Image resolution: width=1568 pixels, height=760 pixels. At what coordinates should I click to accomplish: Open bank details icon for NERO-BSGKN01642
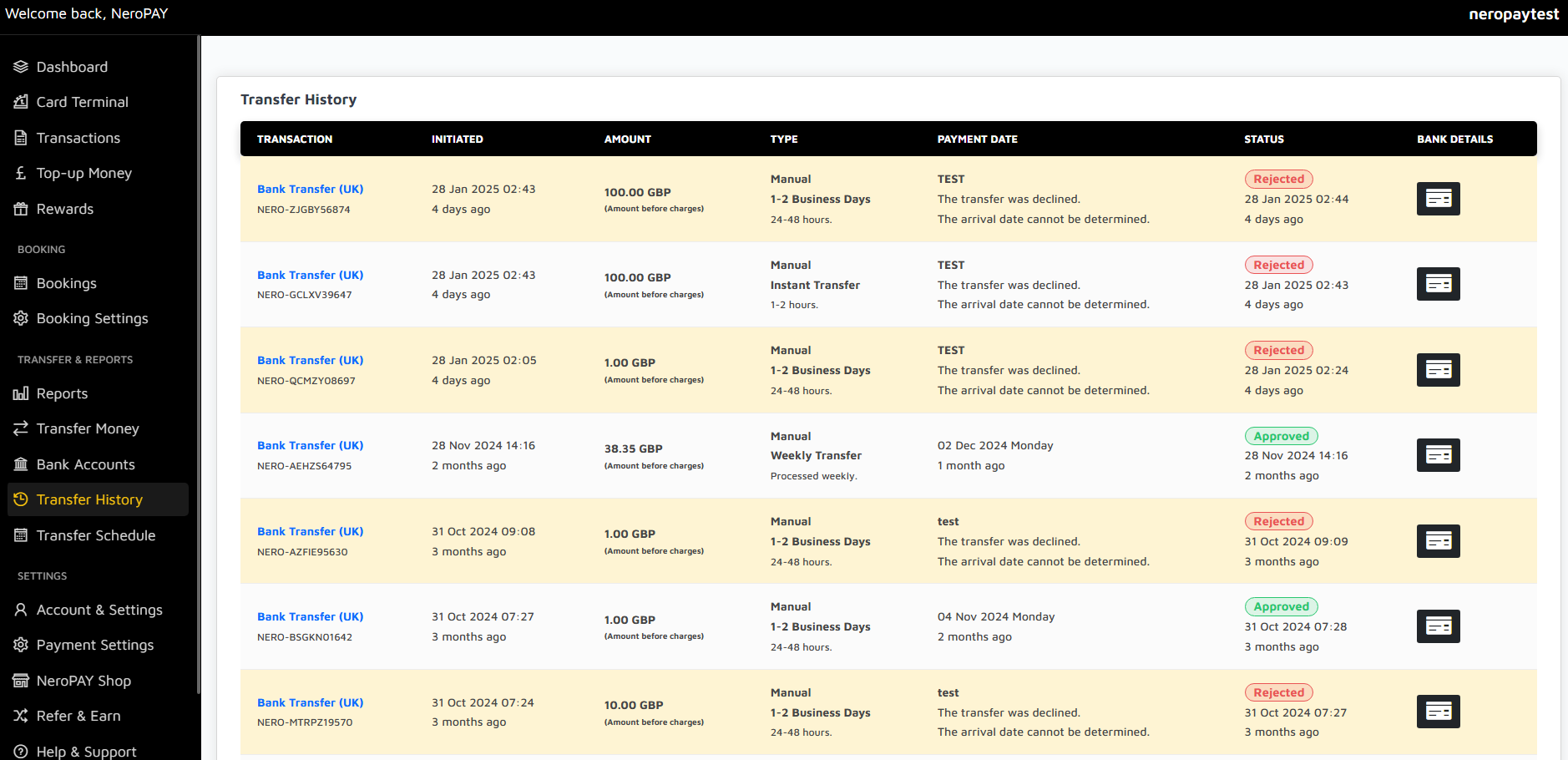tap(1438, 626)
